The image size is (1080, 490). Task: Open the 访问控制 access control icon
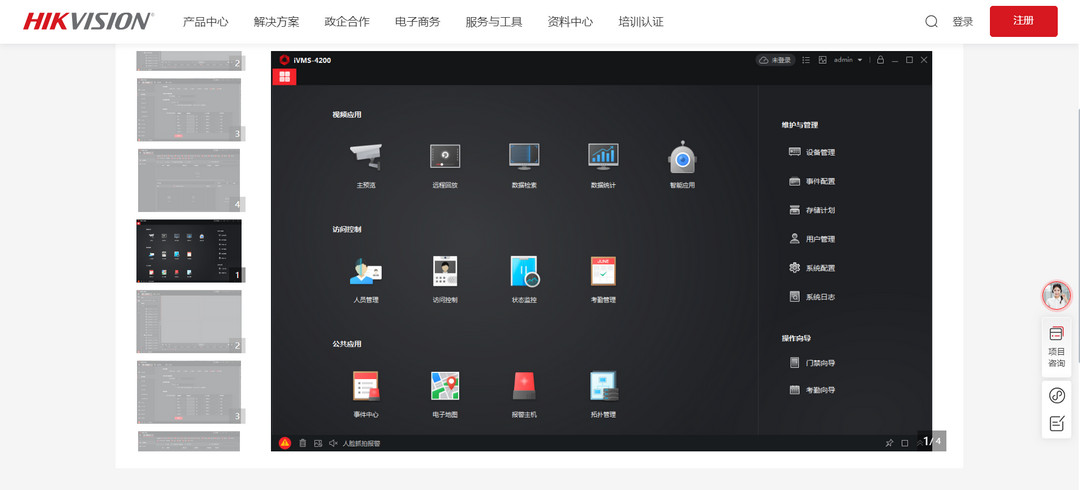[x=445, y=272]
